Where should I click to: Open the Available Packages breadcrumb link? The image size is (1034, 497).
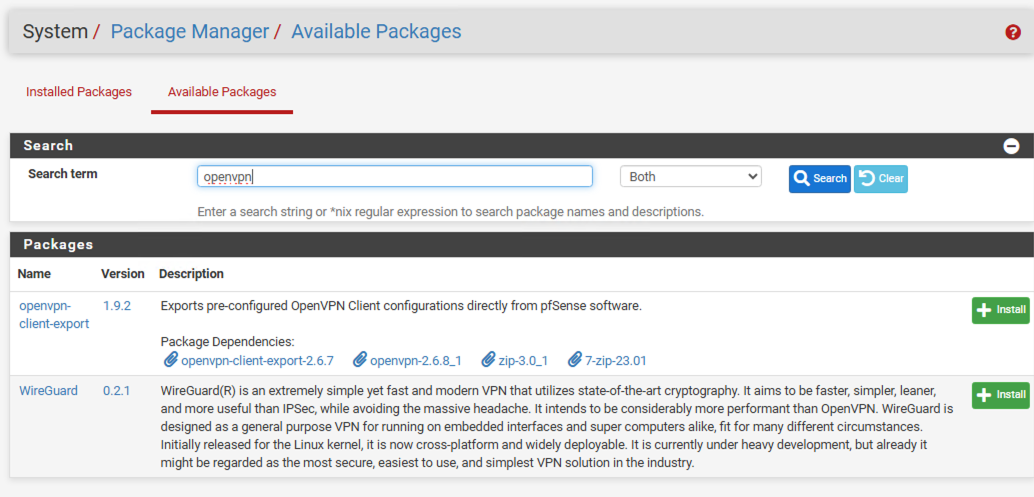click(377, 32)
